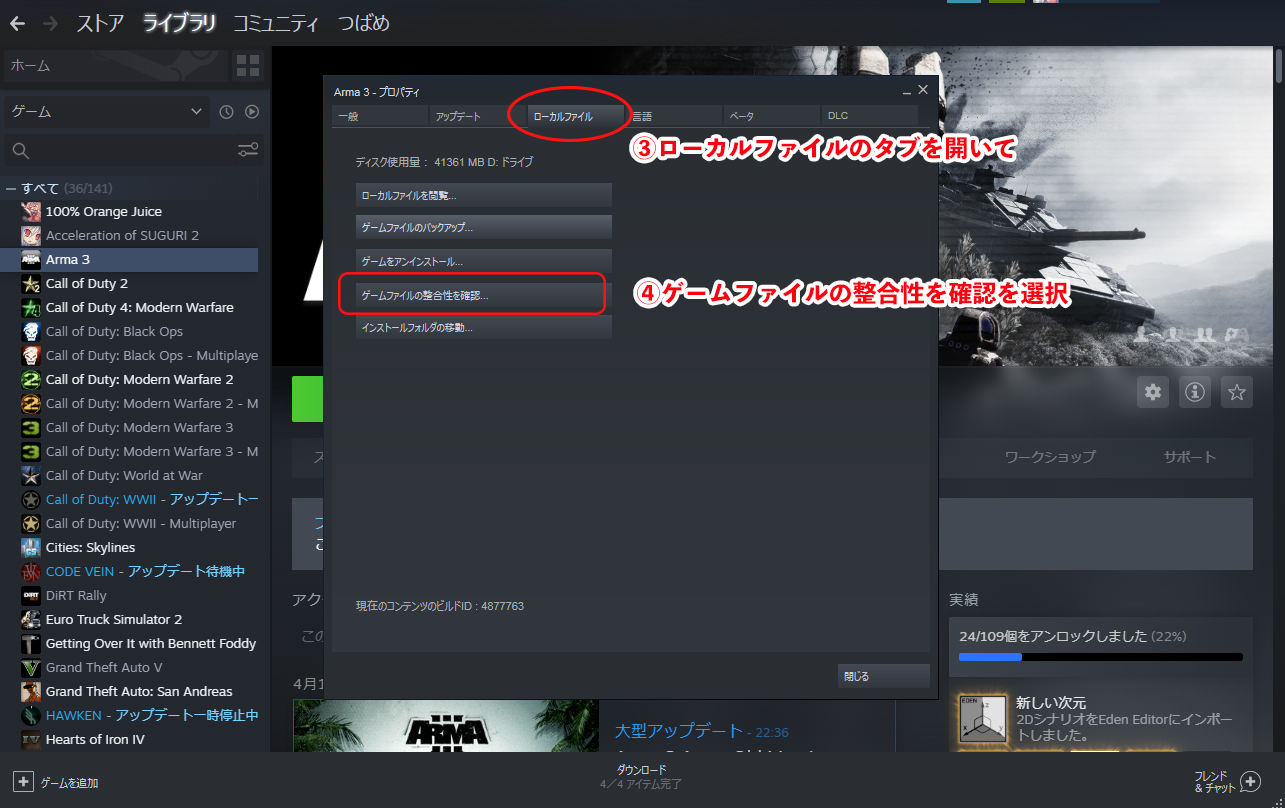The image size is (1285, 808).
Task: Click ゲームを追加 text label
Action: [69, 783]
